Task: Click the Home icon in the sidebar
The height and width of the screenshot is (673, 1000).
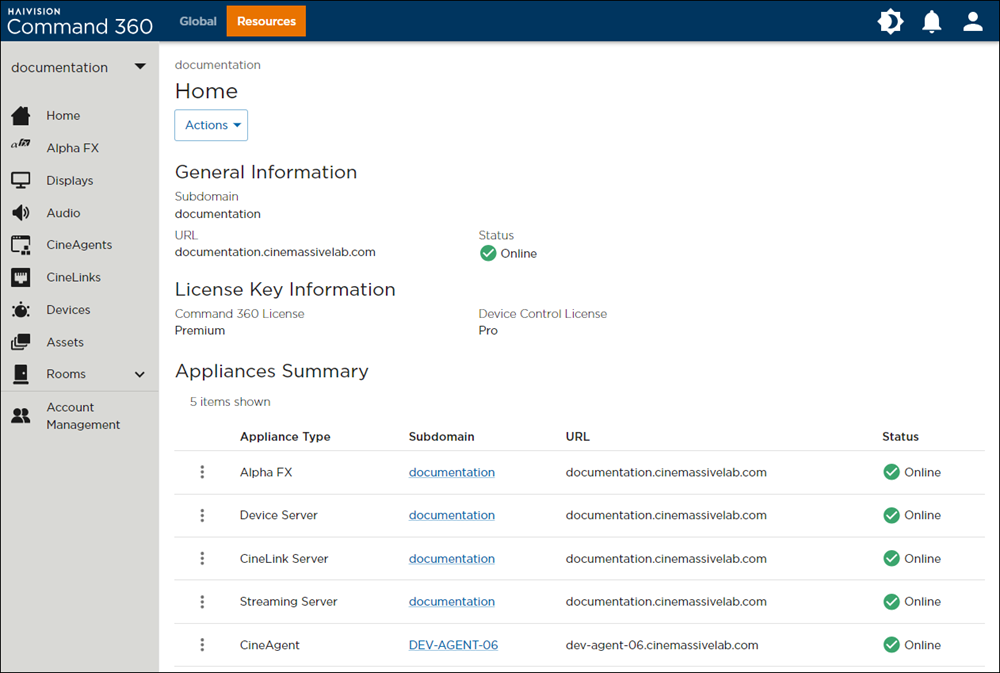Action: click(20, 115)
